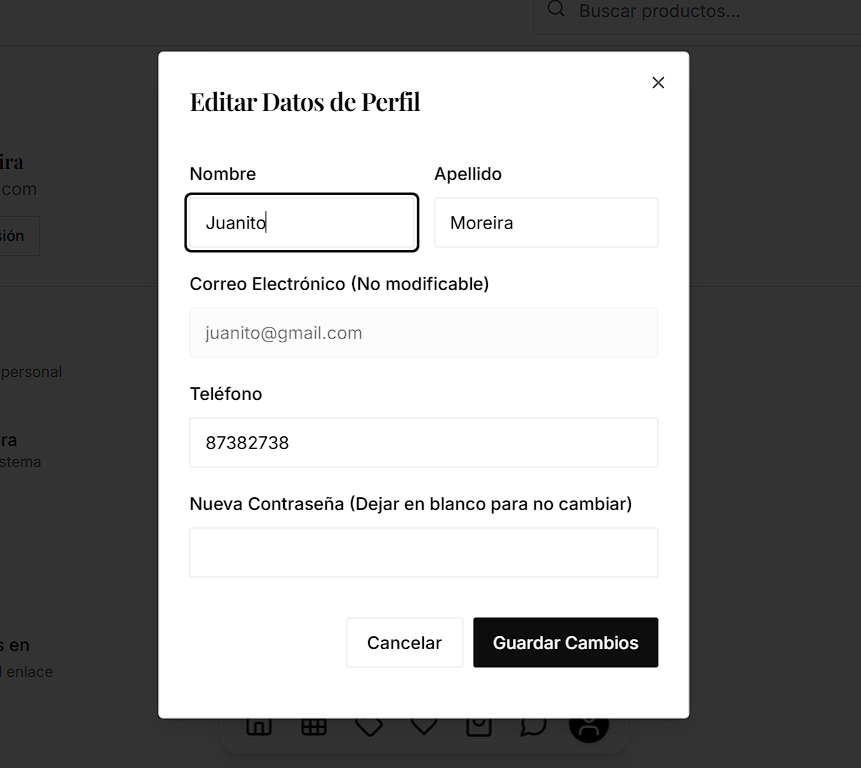The height and width of the screenshot is (768, 861).
Task: Click the dimmed personal link in sidebar
Action: [x=31, y=371]
